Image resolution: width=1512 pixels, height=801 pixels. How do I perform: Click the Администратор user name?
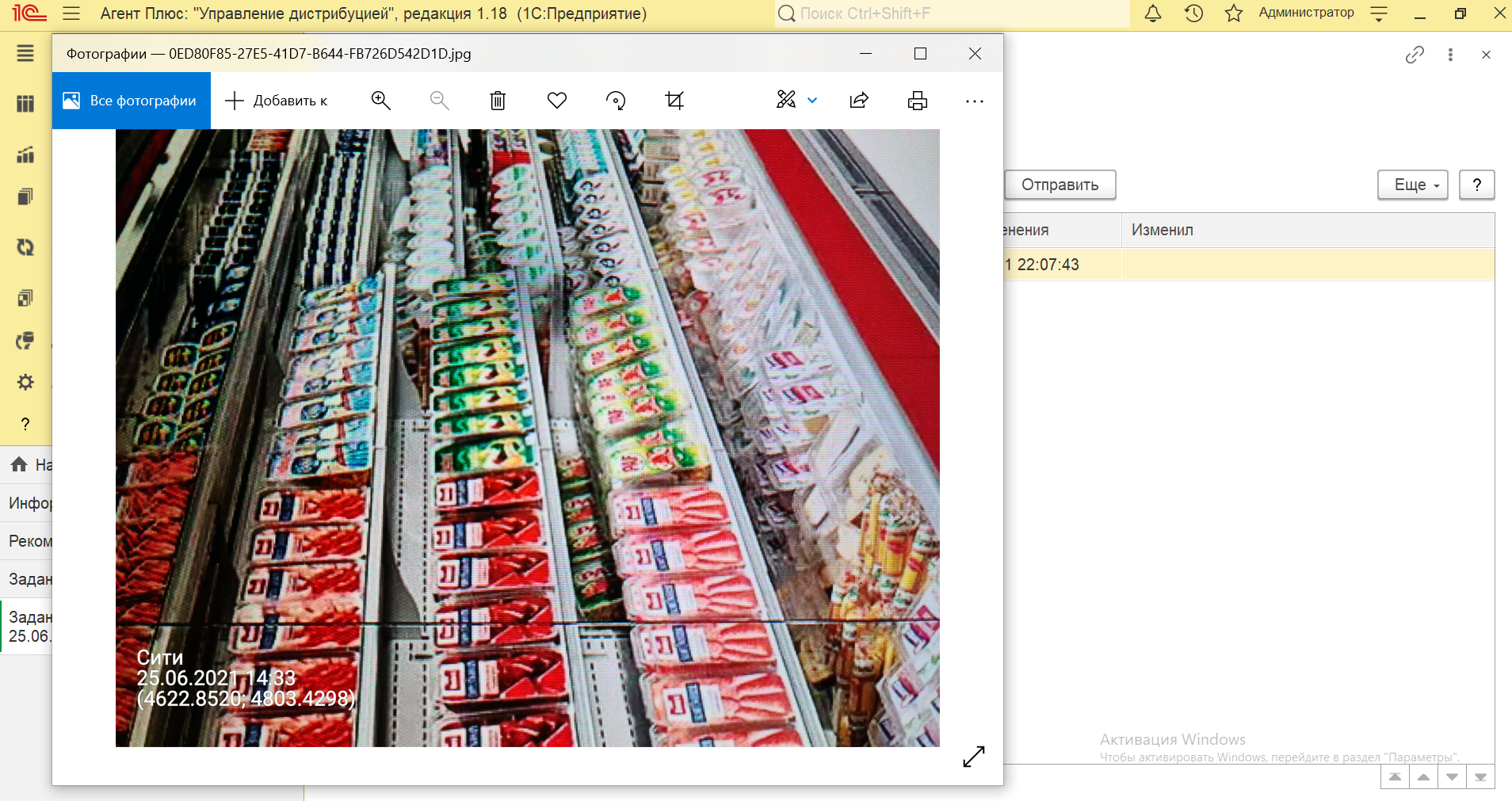[x=1306, y=13]
